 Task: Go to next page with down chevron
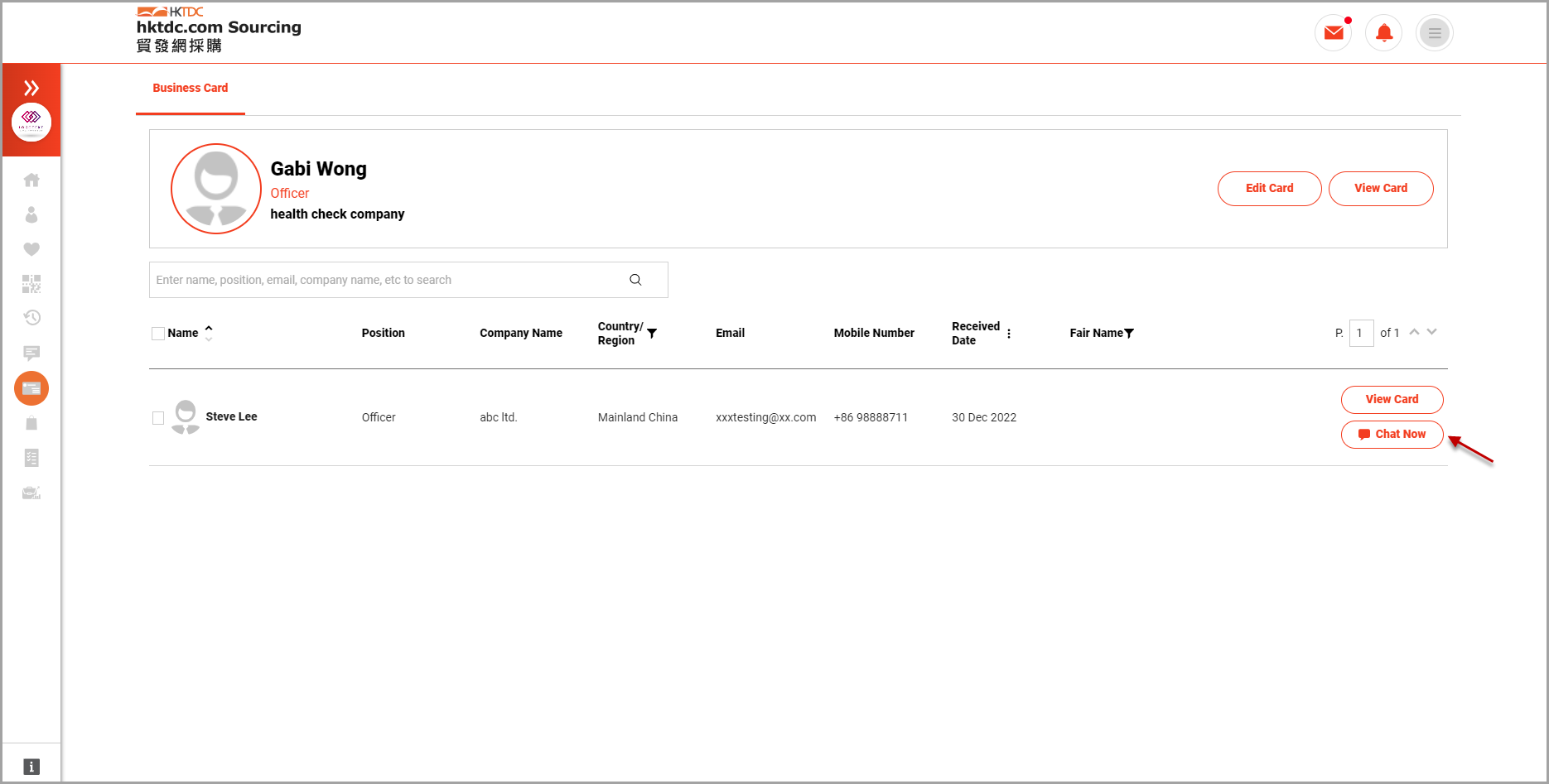(1432, 332)
